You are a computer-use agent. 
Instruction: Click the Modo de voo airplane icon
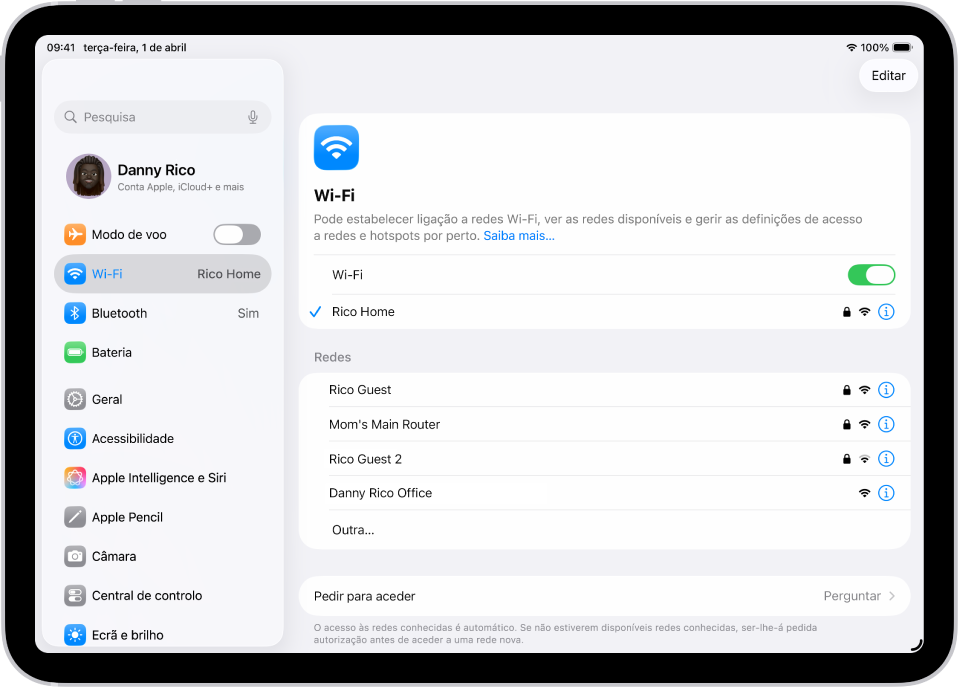(75, 235)
